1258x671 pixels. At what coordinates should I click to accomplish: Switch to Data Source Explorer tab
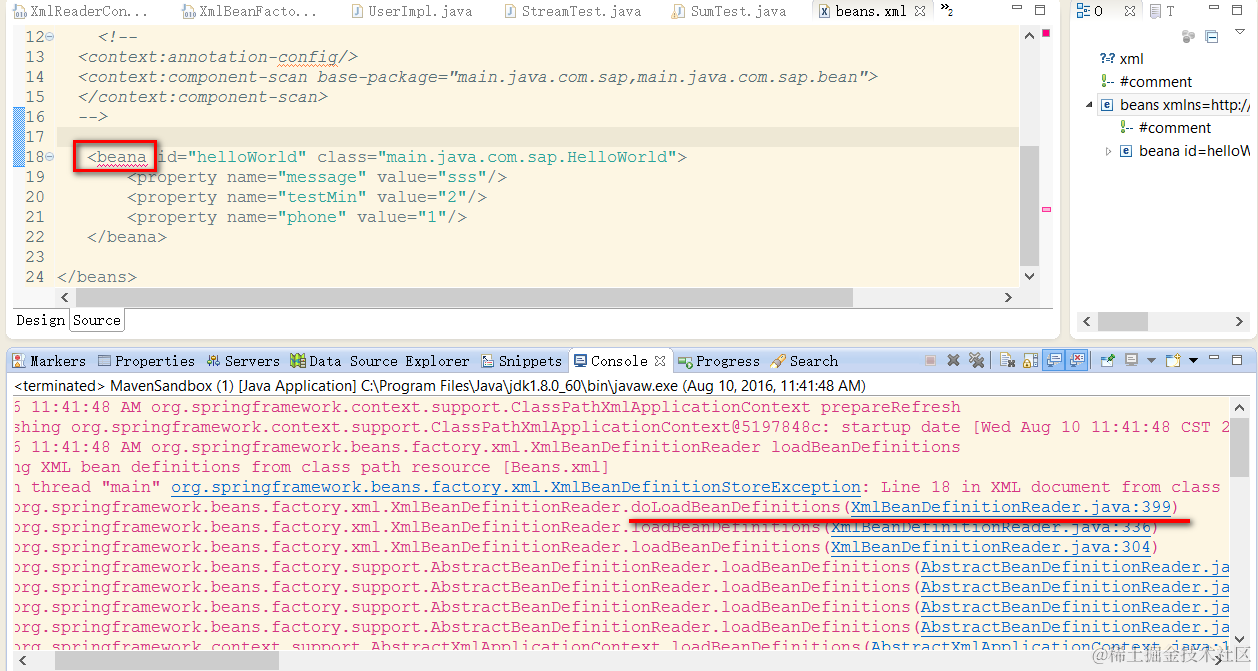tap(379, 361)
